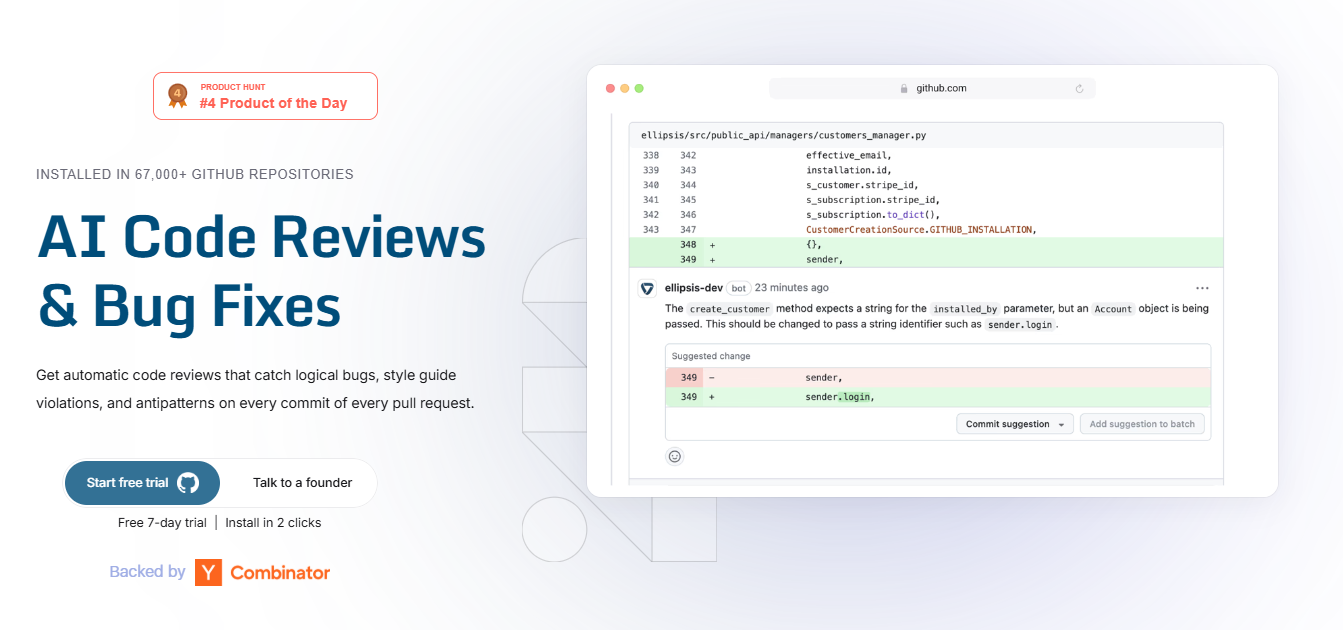
Task: Click the Y Combinator logo
Action: (208, 572)
